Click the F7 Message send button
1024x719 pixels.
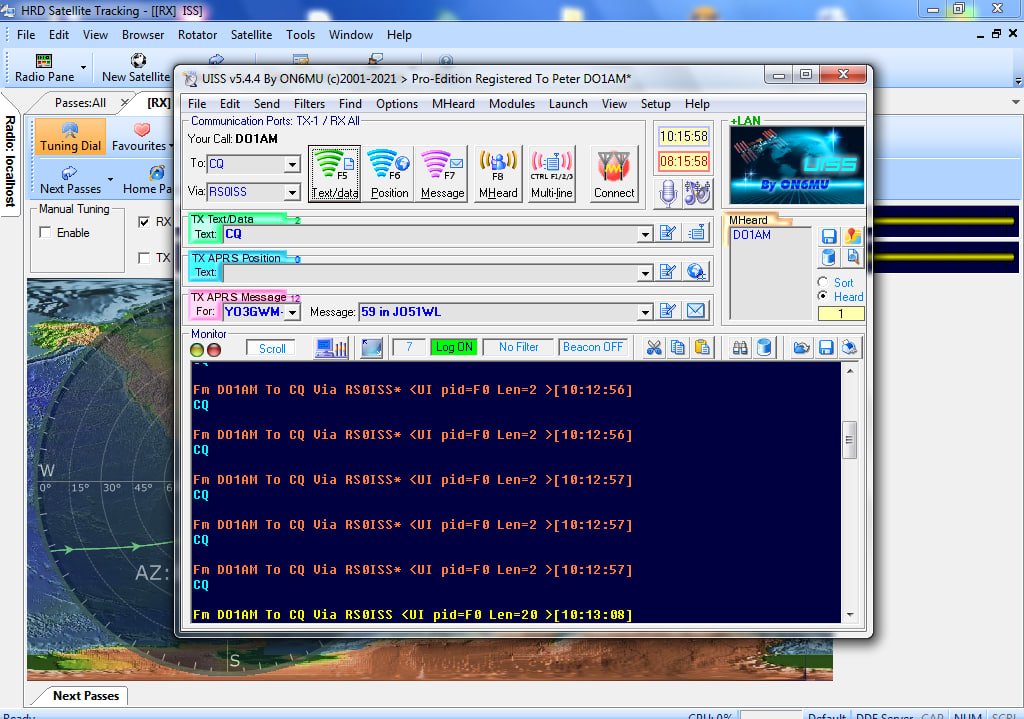(442, 174)
